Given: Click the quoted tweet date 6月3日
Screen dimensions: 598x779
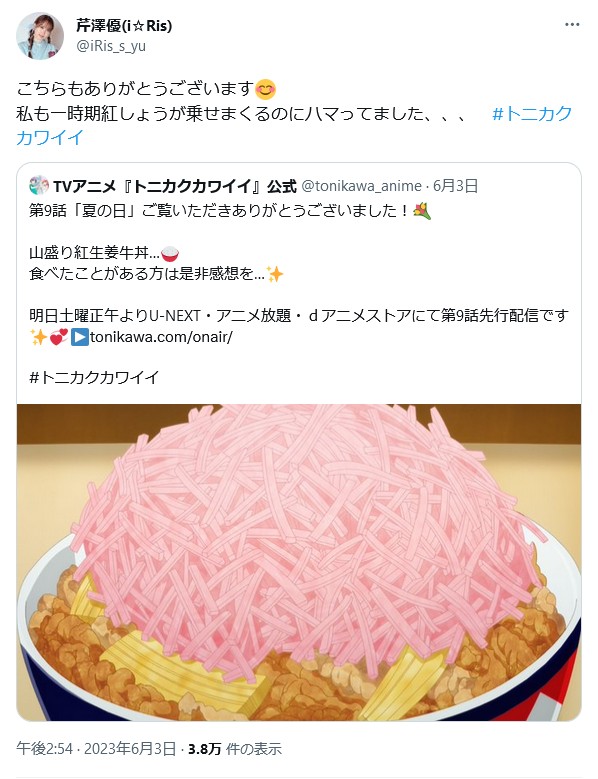Looking at the screenshot, I should 455,186.
